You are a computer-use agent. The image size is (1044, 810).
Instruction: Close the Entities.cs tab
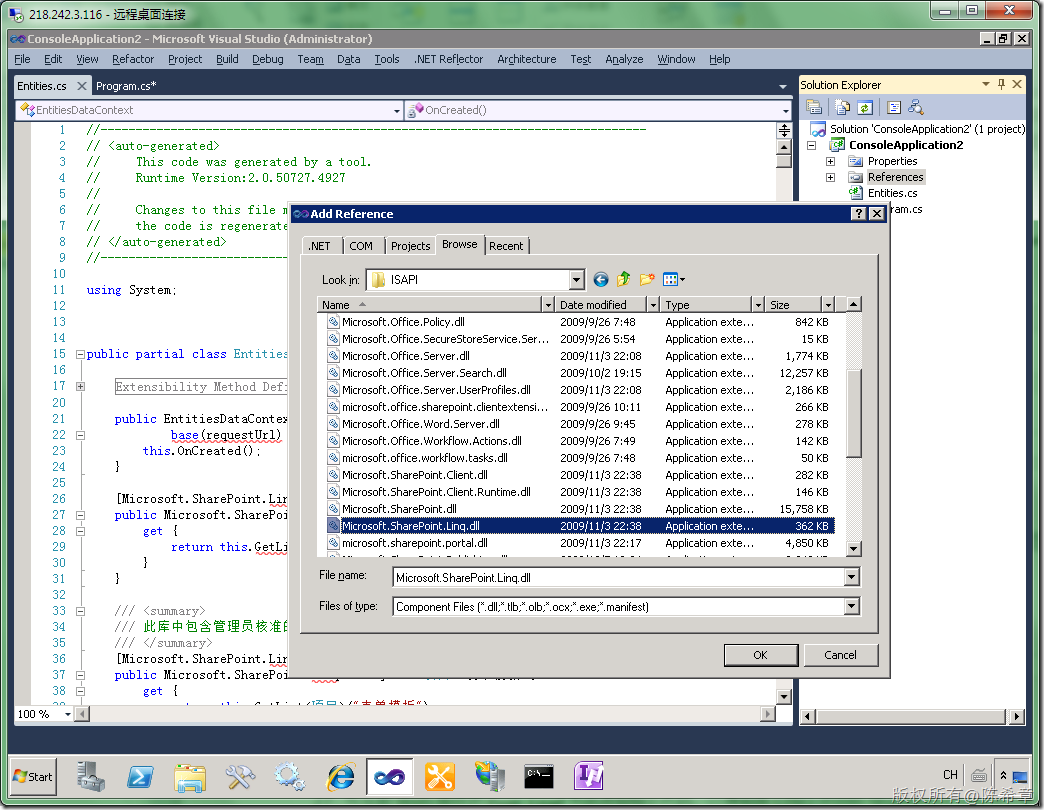coord(81,86)
